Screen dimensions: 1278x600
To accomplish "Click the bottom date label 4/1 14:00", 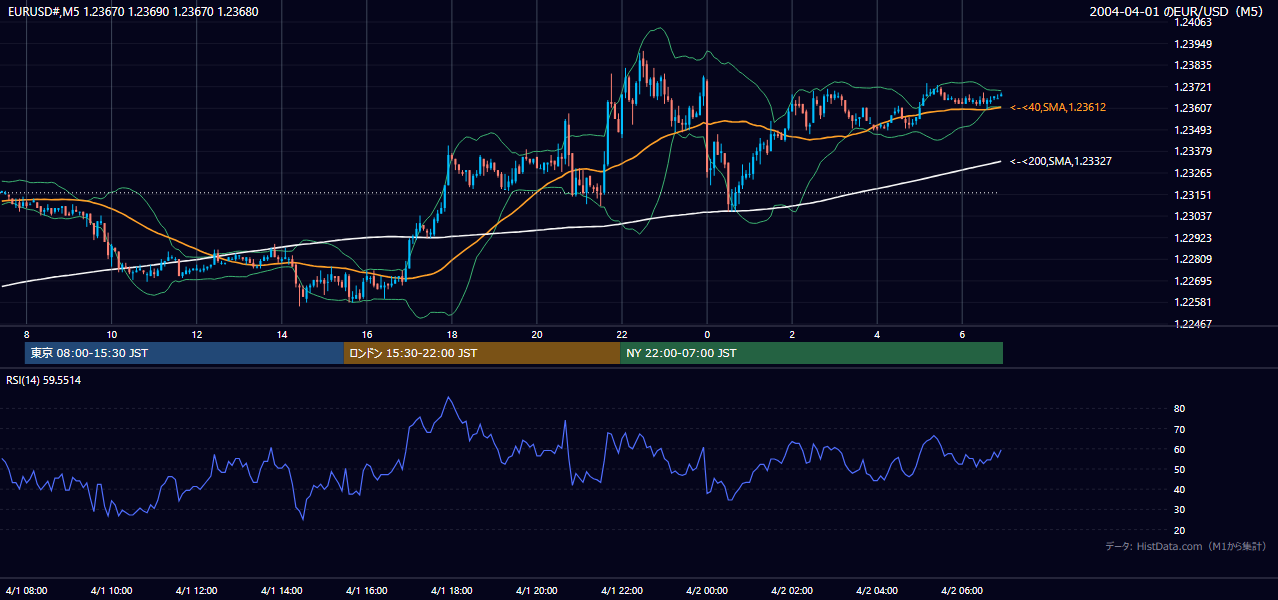I will click(282, 590).
